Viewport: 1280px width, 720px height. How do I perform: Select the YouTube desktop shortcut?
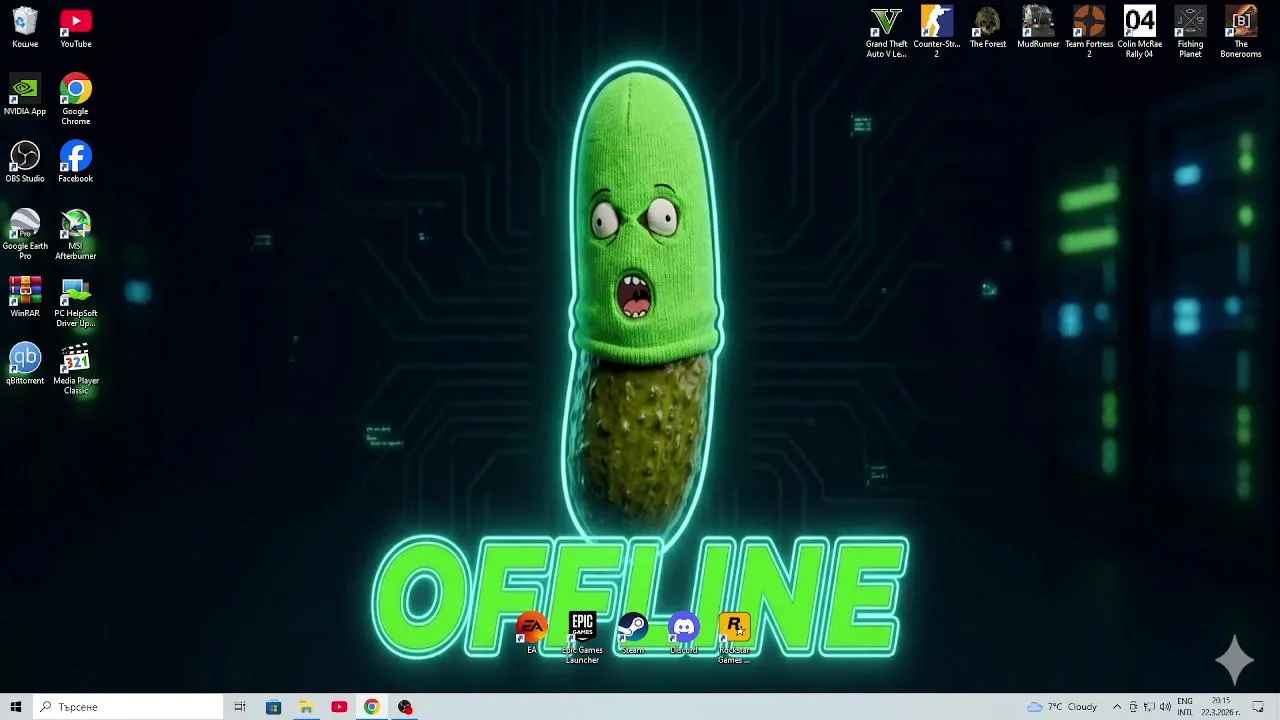75,28
